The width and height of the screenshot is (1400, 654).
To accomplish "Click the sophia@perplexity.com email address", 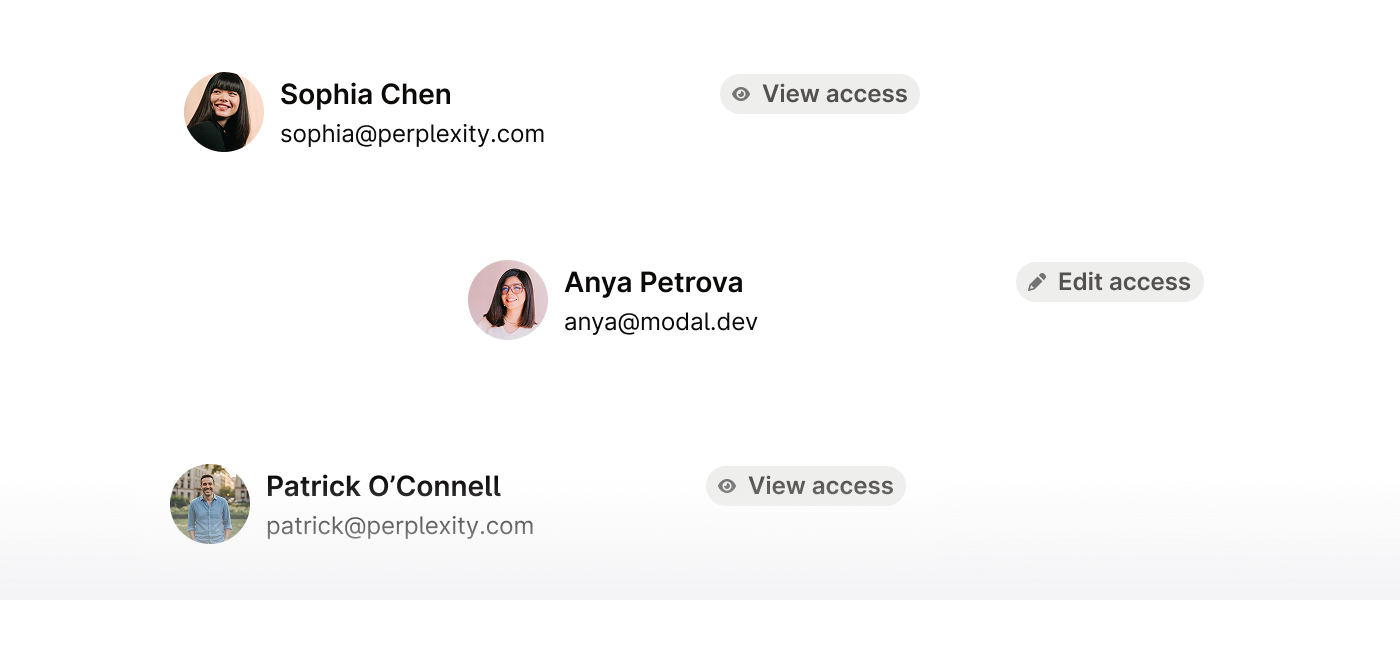I will point(412,134).
